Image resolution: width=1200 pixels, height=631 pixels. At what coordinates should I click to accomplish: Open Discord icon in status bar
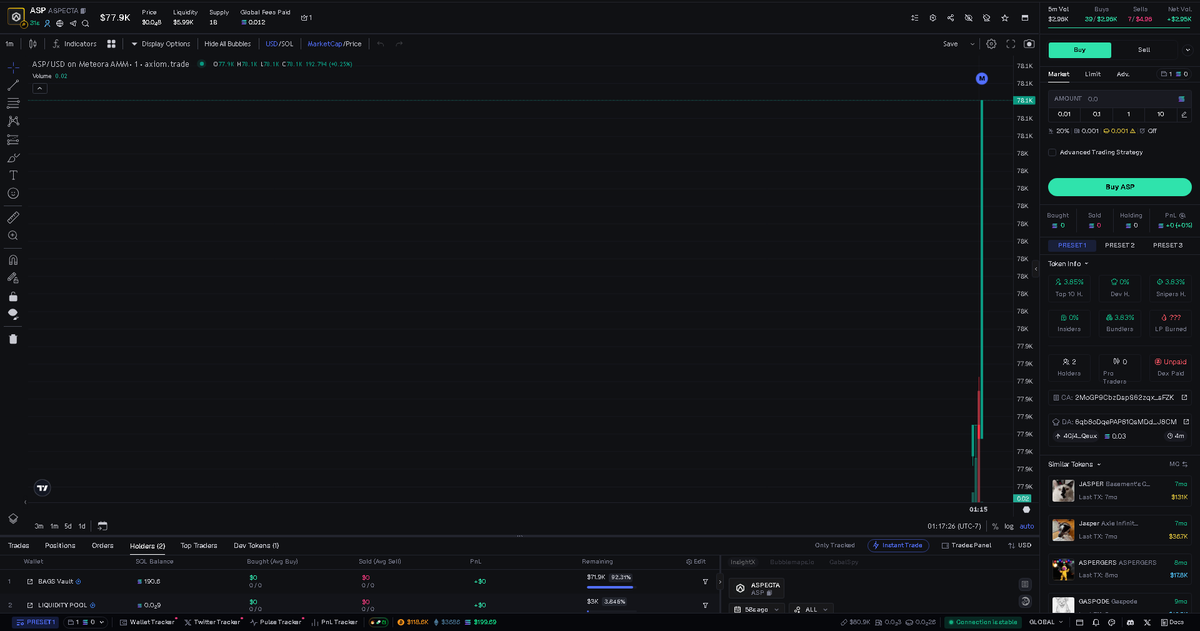pos(1128,622)
